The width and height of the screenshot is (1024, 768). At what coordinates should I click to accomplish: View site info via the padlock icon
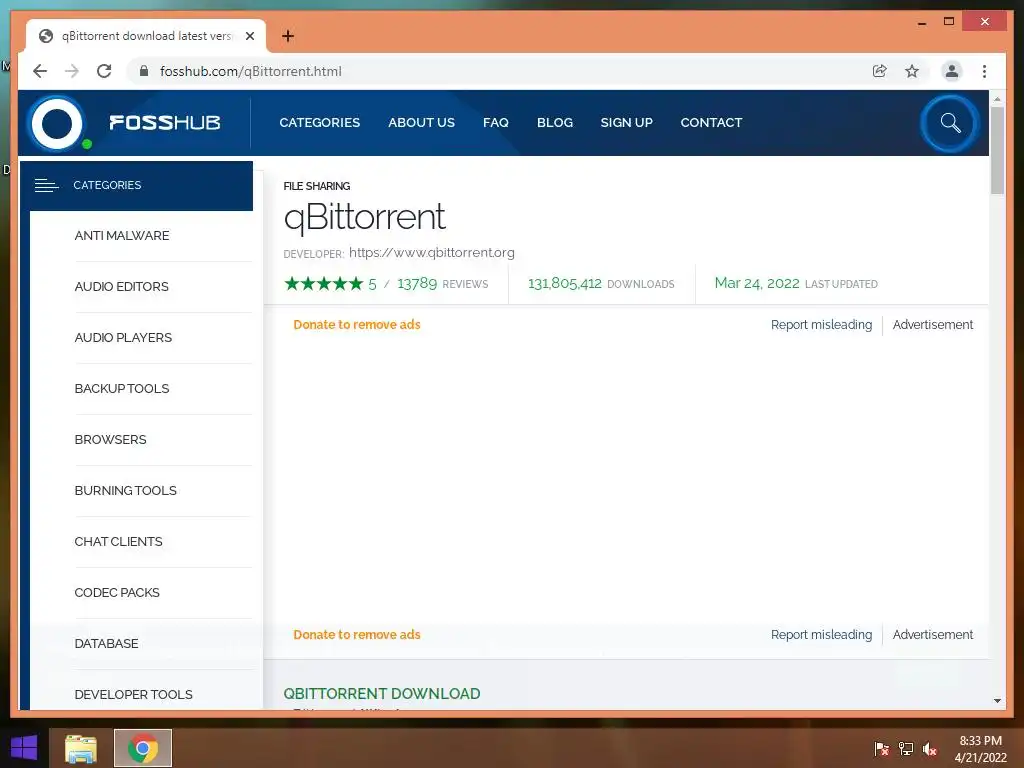coord(144,71)
